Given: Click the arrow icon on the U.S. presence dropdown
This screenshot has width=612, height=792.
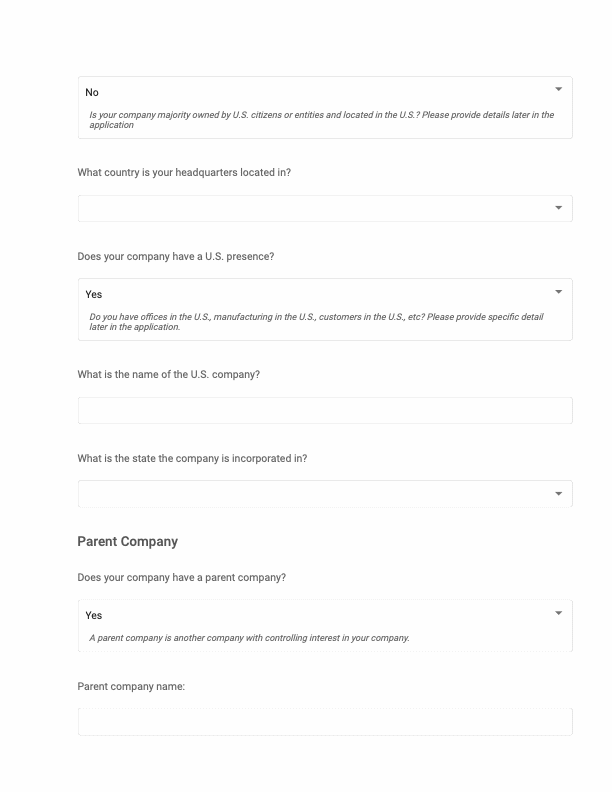Looking at the screenshot, I should [558, 292].
